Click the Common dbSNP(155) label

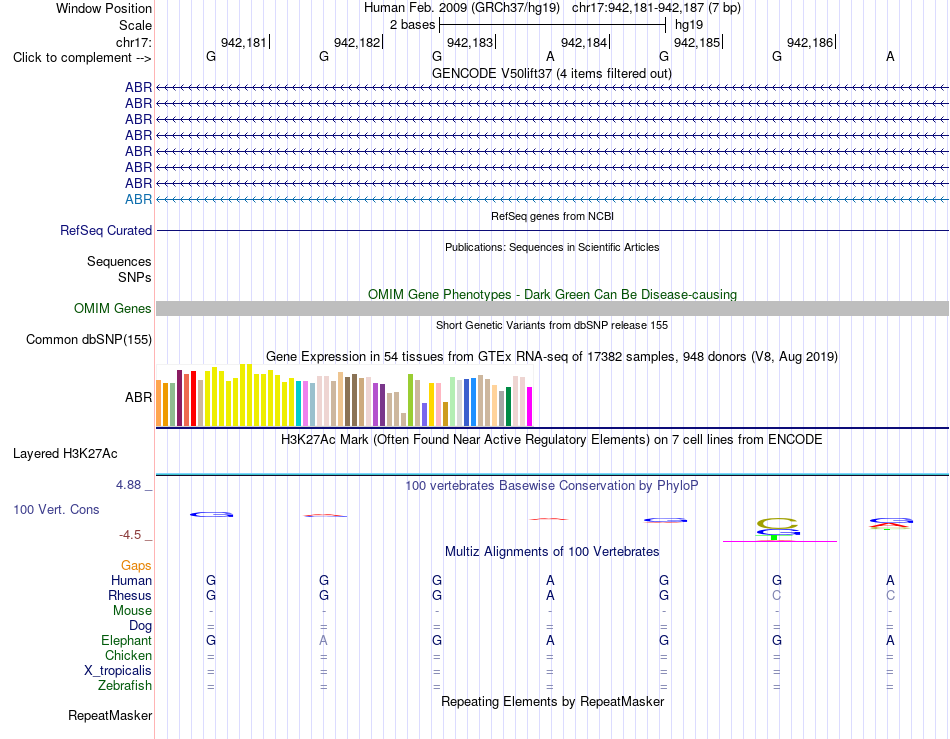click(x=89, y=339)
